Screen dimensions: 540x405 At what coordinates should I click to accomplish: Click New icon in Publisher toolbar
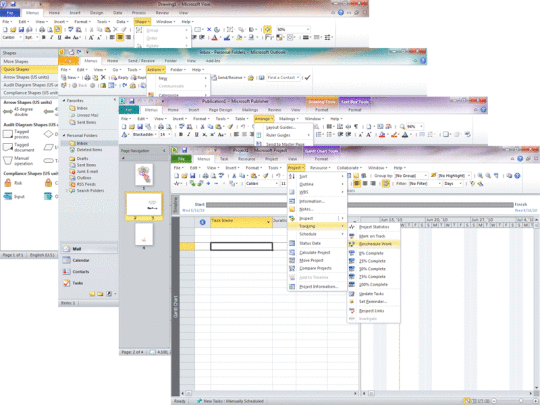(x=124, y=127)
